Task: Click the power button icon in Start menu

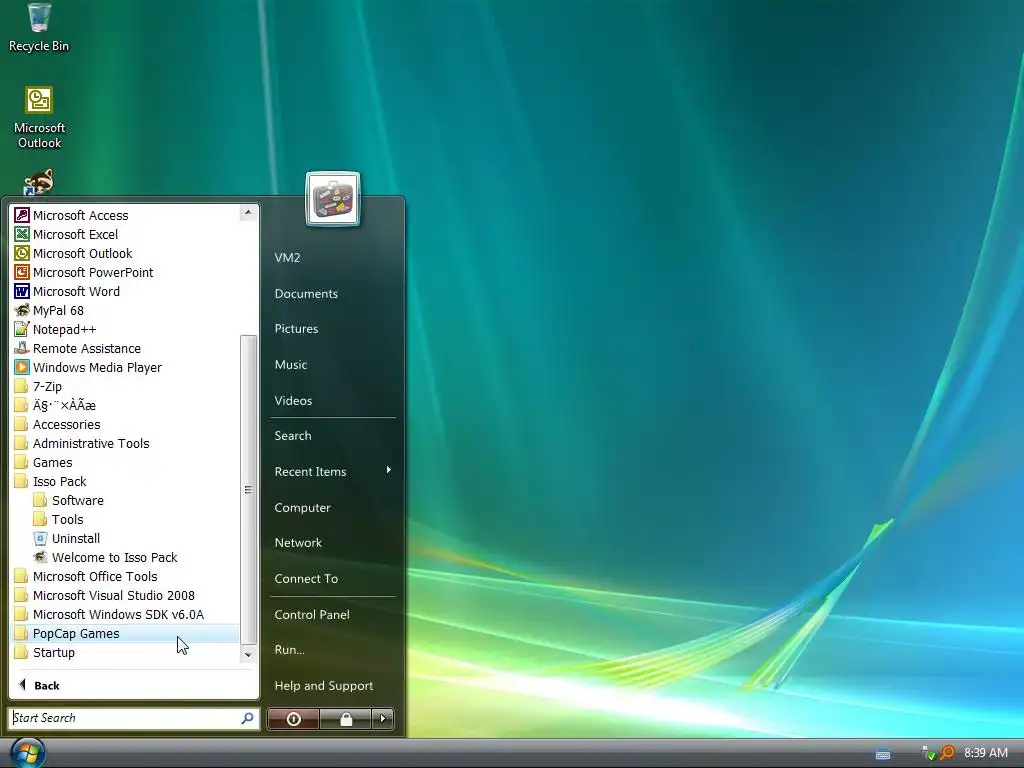Action: (293, 719)
